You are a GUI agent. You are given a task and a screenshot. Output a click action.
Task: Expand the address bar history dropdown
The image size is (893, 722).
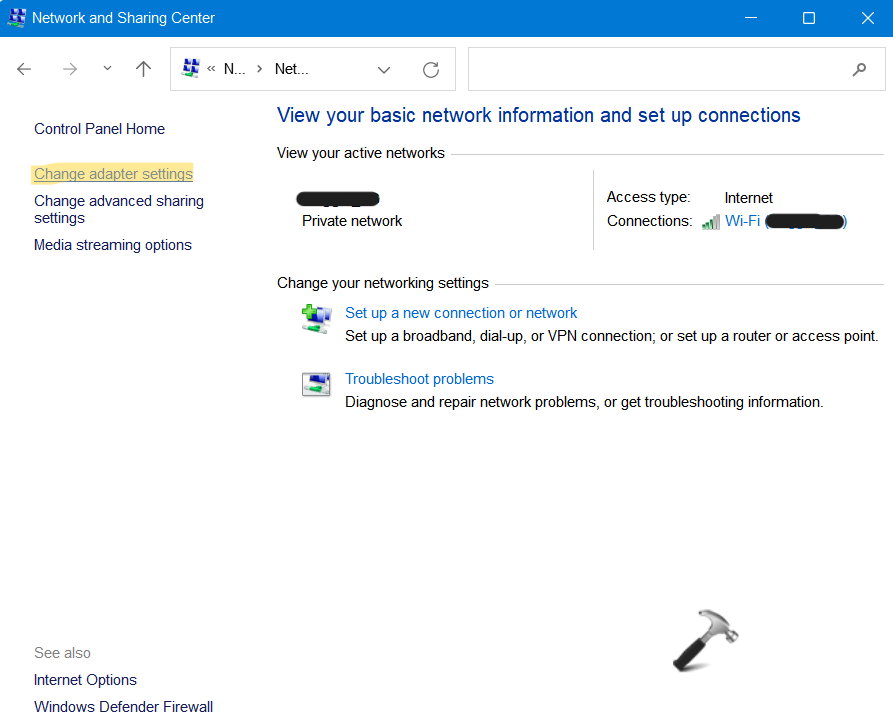click(x=384, y=69)
